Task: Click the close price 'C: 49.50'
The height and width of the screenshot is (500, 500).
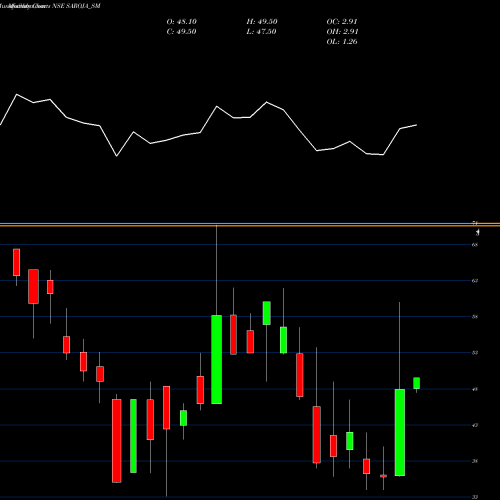Action: (181, 32)
